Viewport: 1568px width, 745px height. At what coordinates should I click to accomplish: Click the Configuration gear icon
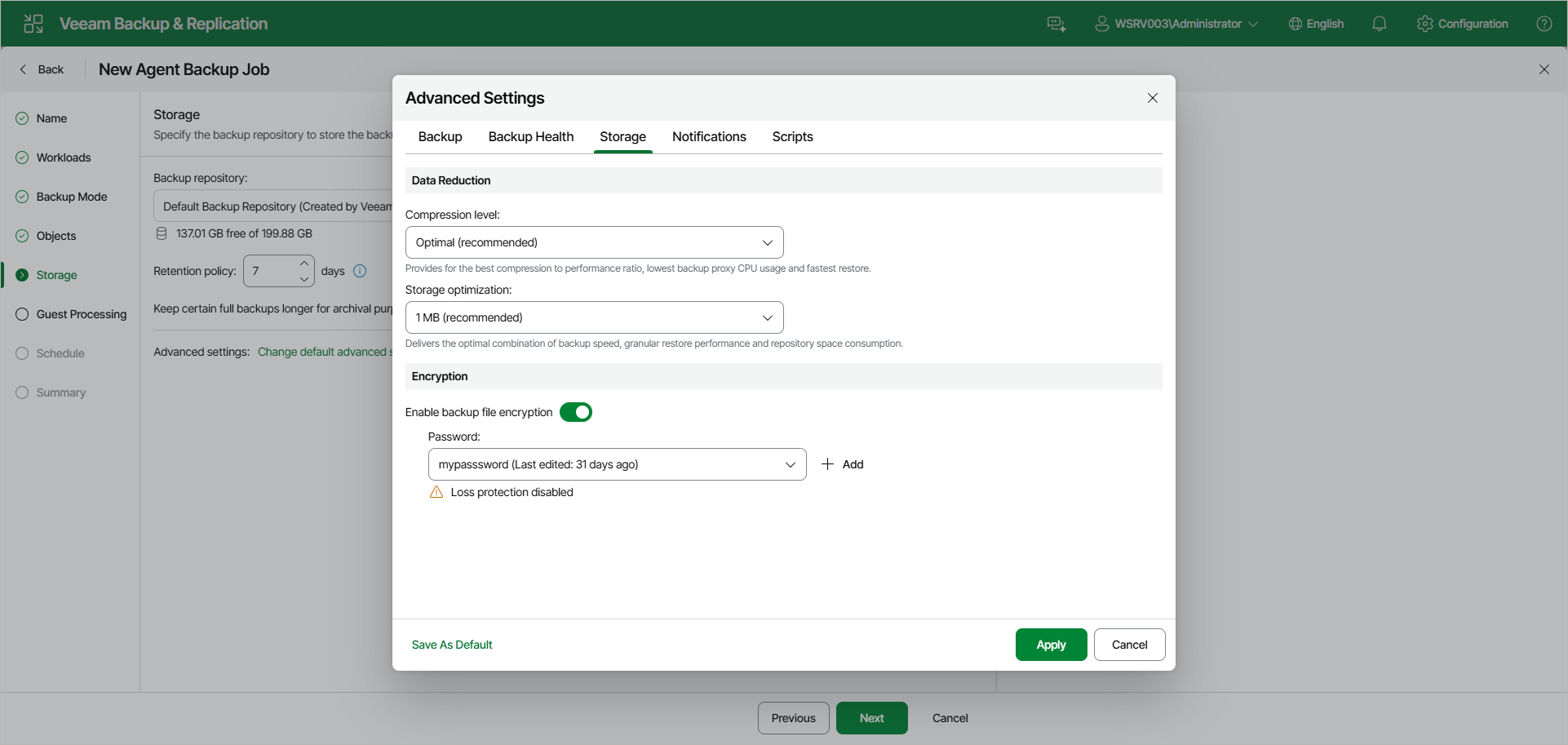point(1425,24)
